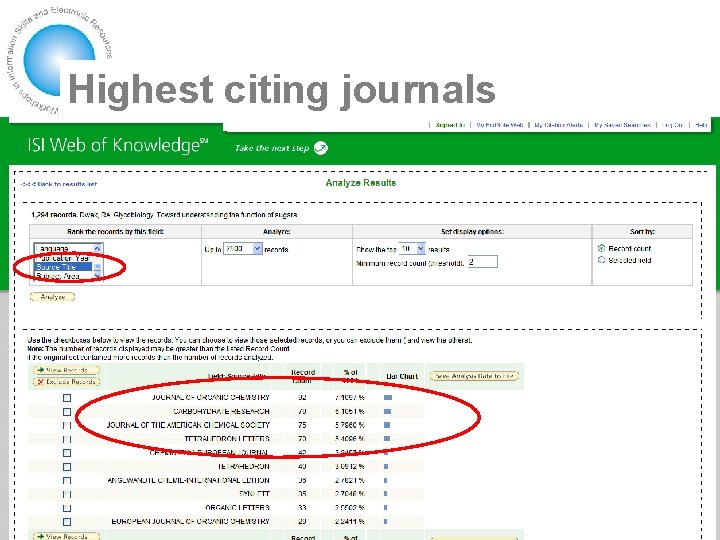
Task: Check European Journal of Organic Chemistry checkbox
Action: click(x=67, y=522)
